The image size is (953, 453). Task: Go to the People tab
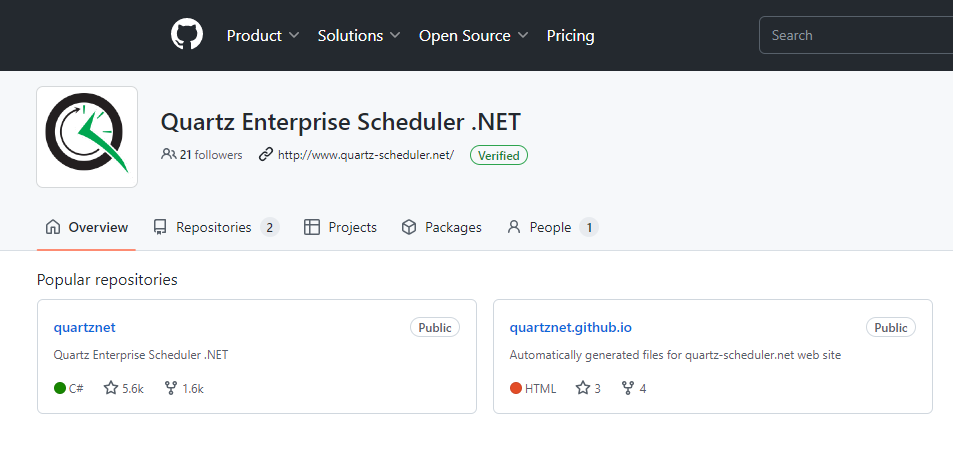click(x=550, y=227)
